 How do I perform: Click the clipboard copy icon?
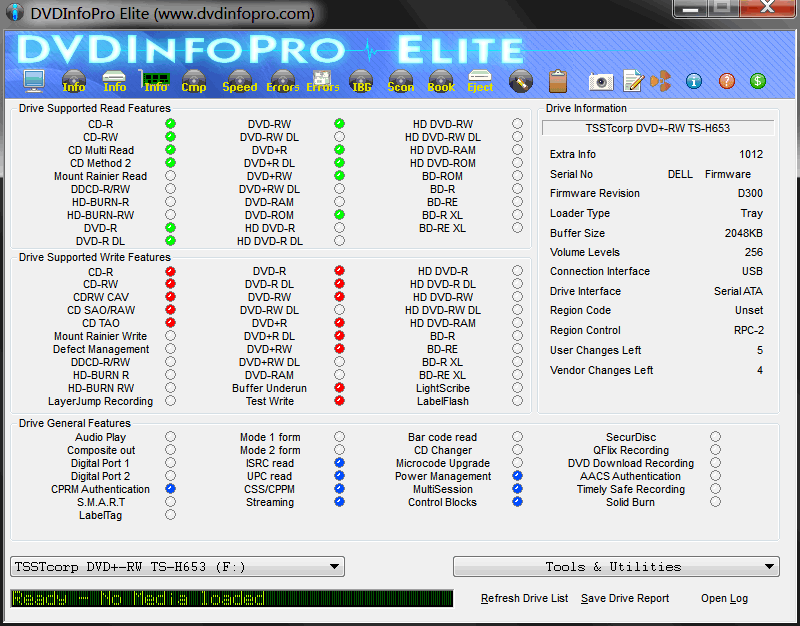tap(558, 81)
